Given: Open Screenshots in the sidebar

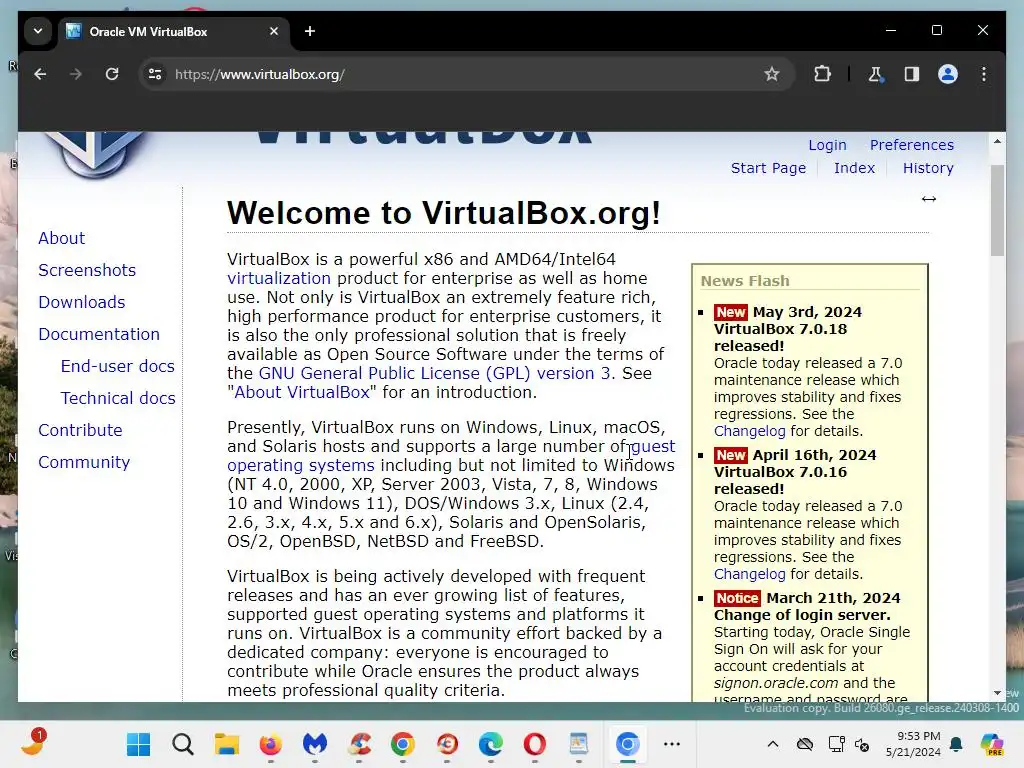Looking at the screenshot, I should 87,270.
